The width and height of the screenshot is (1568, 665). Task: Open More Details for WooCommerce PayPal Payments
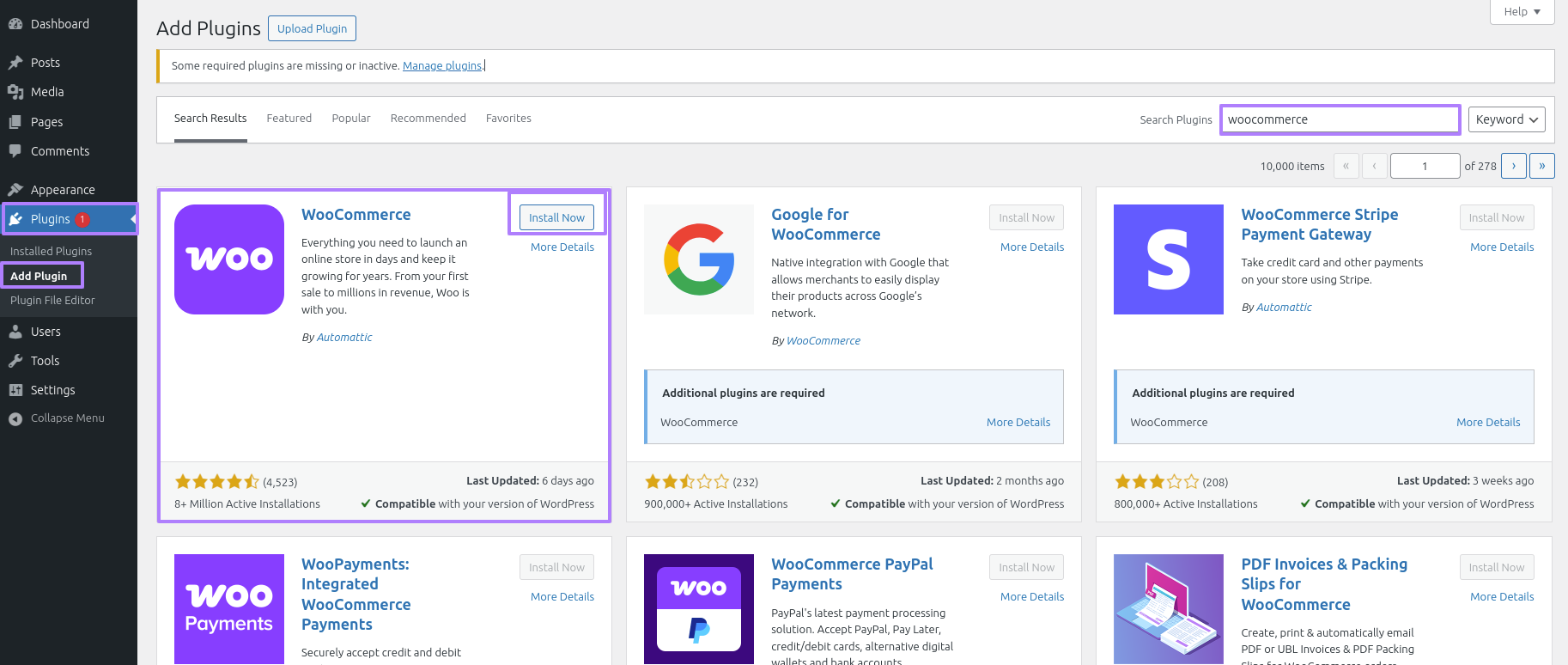click(x=1032, y=597)
